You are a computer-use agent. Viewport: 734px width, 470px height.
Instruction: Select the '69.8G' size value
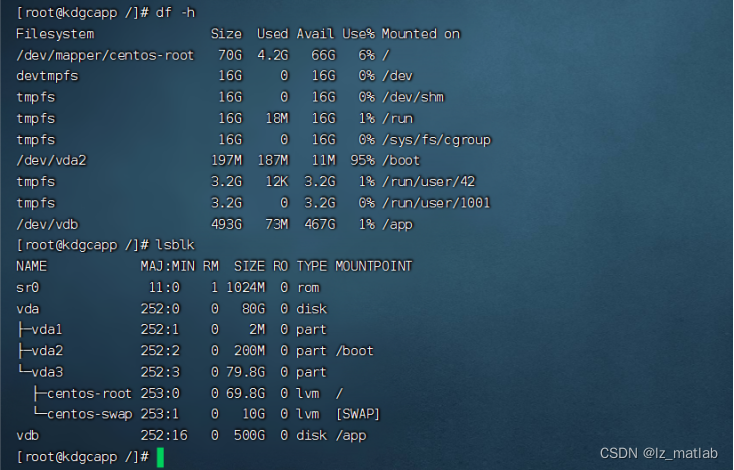click(x=246, y=393)
